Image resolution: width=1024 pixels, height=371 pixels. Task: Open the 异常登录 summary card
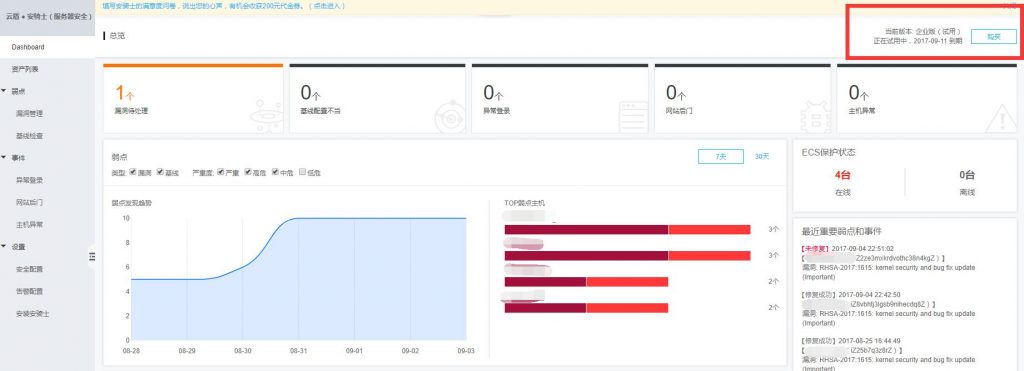560,98
